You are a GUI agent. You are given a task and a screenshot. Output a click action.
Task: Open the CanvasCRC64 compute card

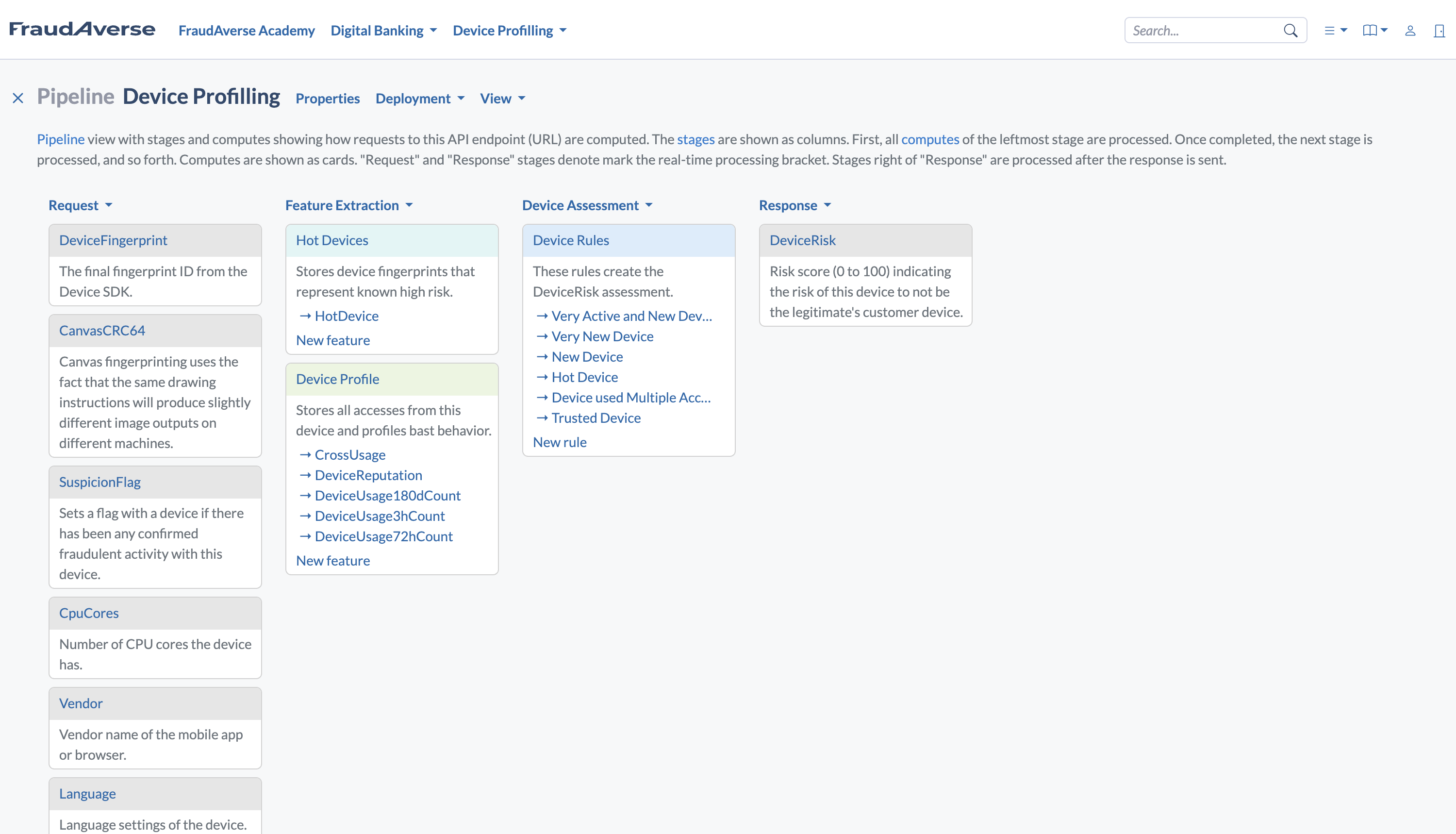click(x=102, y=331)
